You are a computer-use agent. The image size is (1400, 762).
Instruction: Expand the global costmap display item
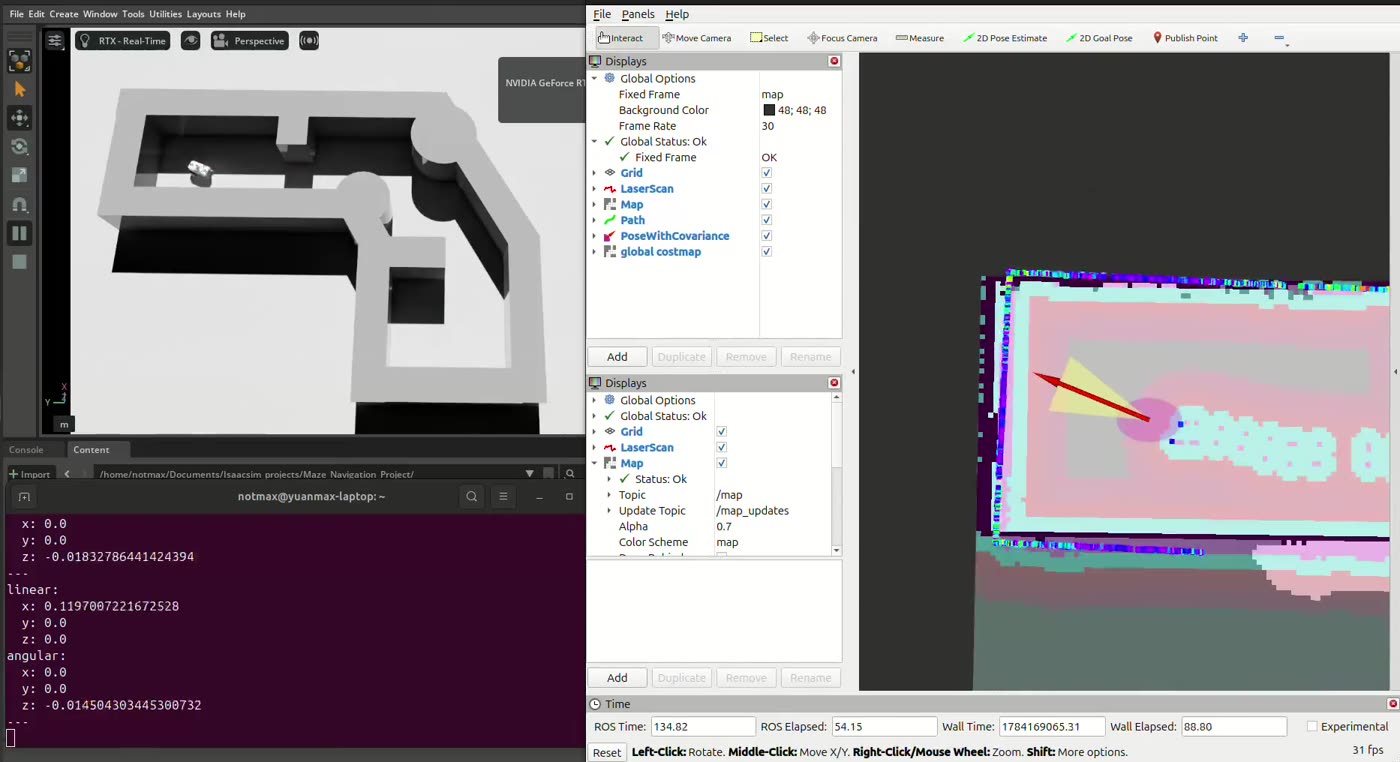[x=594, y=252]
